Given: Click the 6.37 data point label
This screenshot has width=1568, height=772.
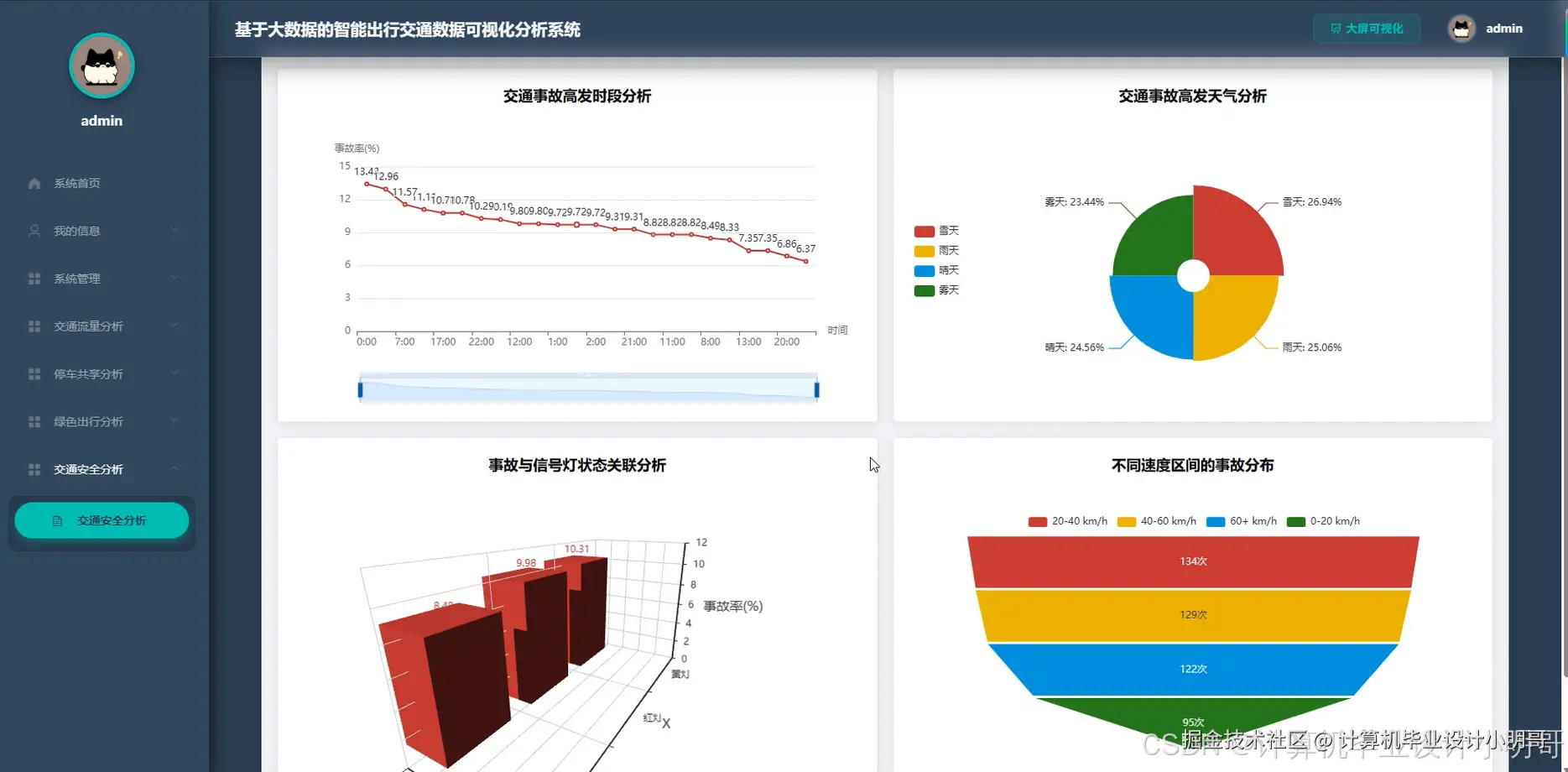Looking at the screenshot, I should pyautogui.click(x=805, y=248).
